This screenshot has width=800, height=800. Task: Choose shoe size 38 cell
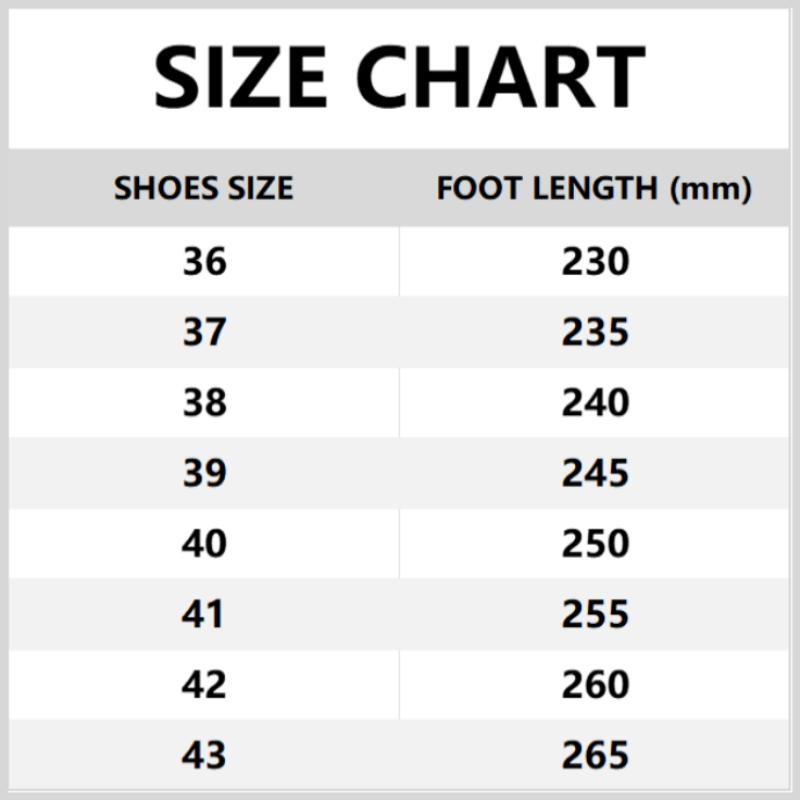[204, 403]
